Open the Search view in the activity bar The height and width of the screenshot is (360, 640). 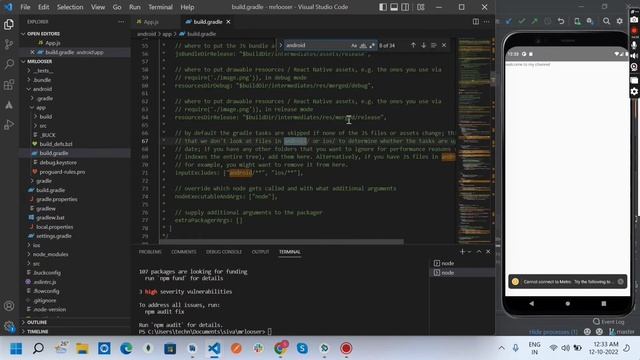(x=9, y=64)
